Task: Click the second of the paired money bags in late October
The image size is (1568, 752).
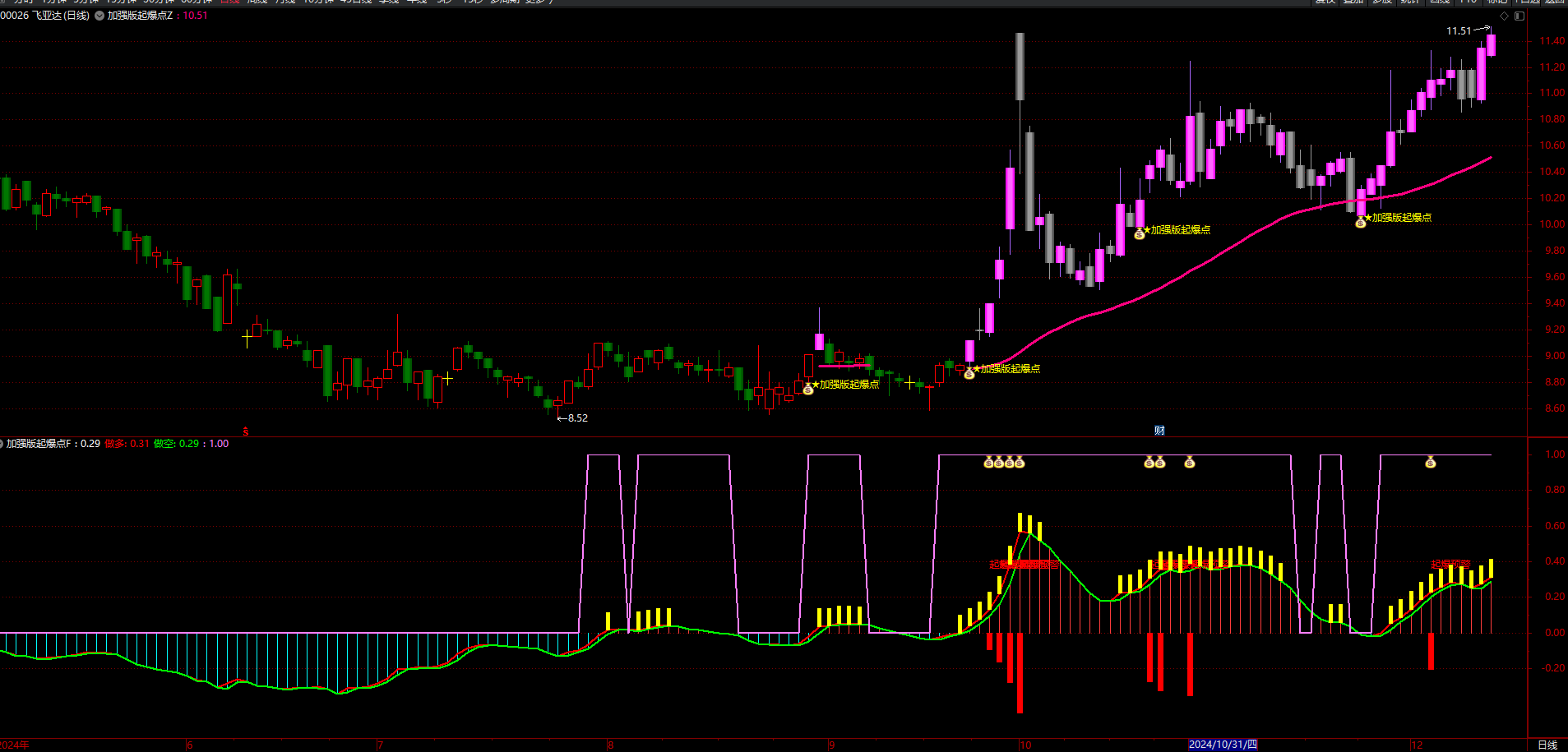Action: (1160, 463)
